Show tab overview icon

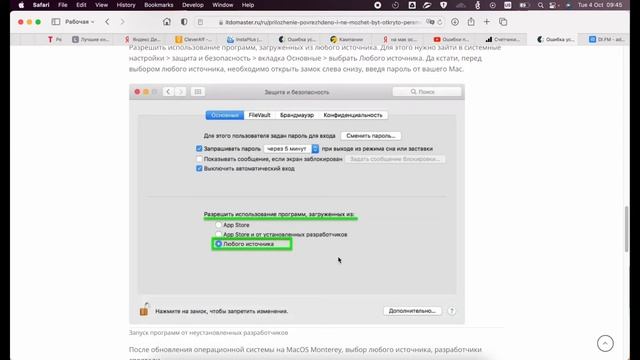point(503,22)
